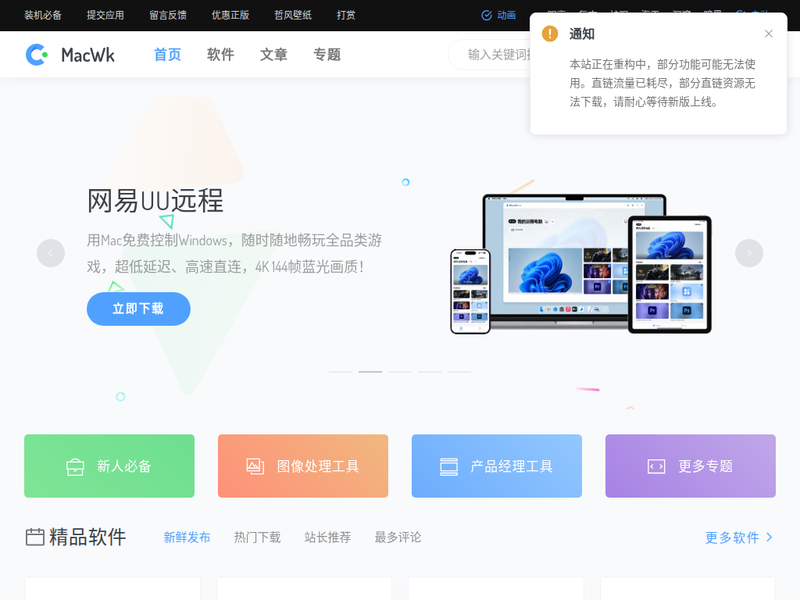Select the first carousel indicator dash
This screenshot has height=600, width=800.
pos(341,371)
